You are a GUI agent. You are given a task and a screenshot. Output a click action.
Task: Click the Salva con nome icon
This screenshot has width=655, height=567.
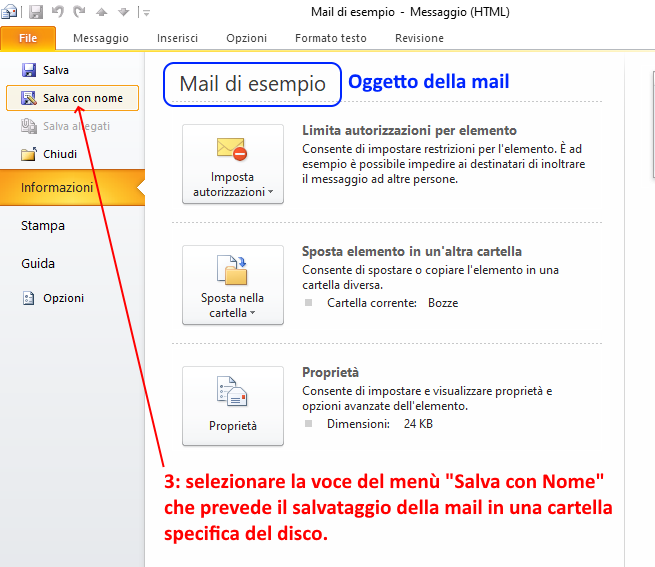(28, 98)
